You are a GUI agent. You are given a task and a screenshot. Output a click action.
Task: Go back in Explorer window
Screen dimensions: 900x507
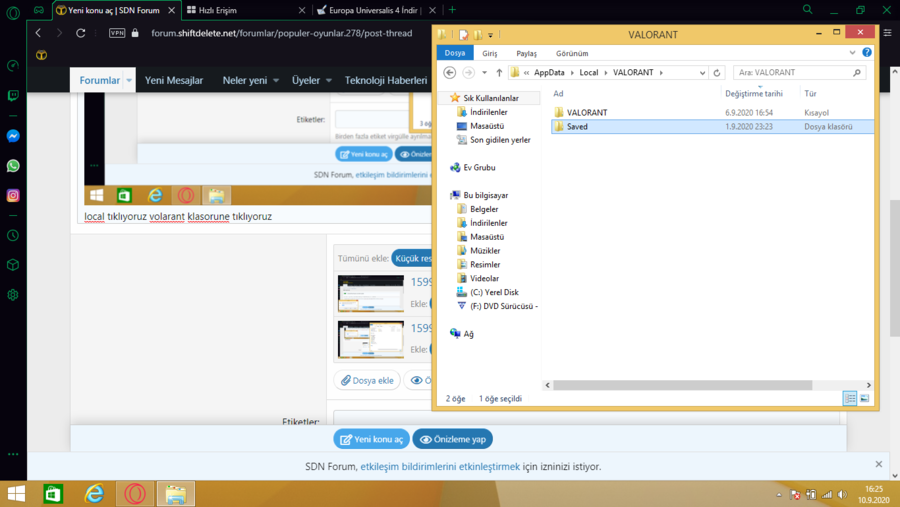(450, 72)
